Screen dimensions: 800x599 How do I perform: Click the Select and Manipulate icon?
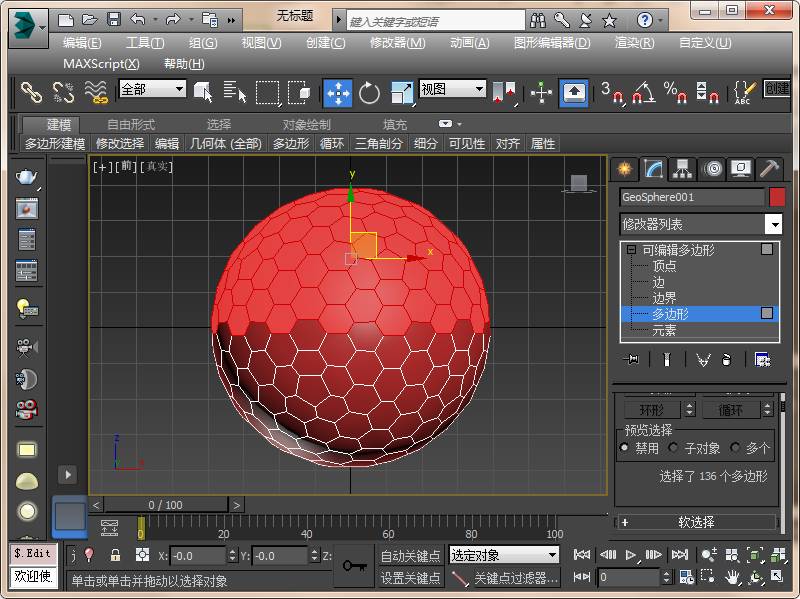(541, 93)
